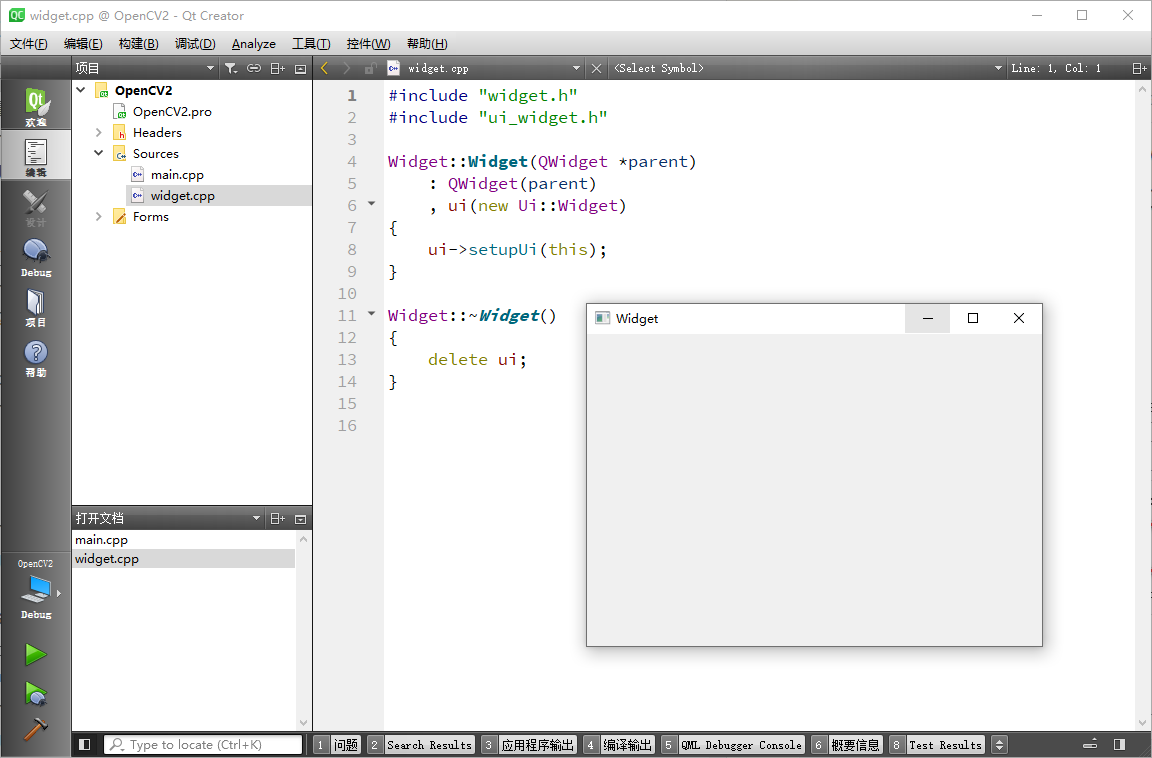Screen dimensions: 1152x758
Task: Open Projects mode in sidebar
Action: pos(35,307)
